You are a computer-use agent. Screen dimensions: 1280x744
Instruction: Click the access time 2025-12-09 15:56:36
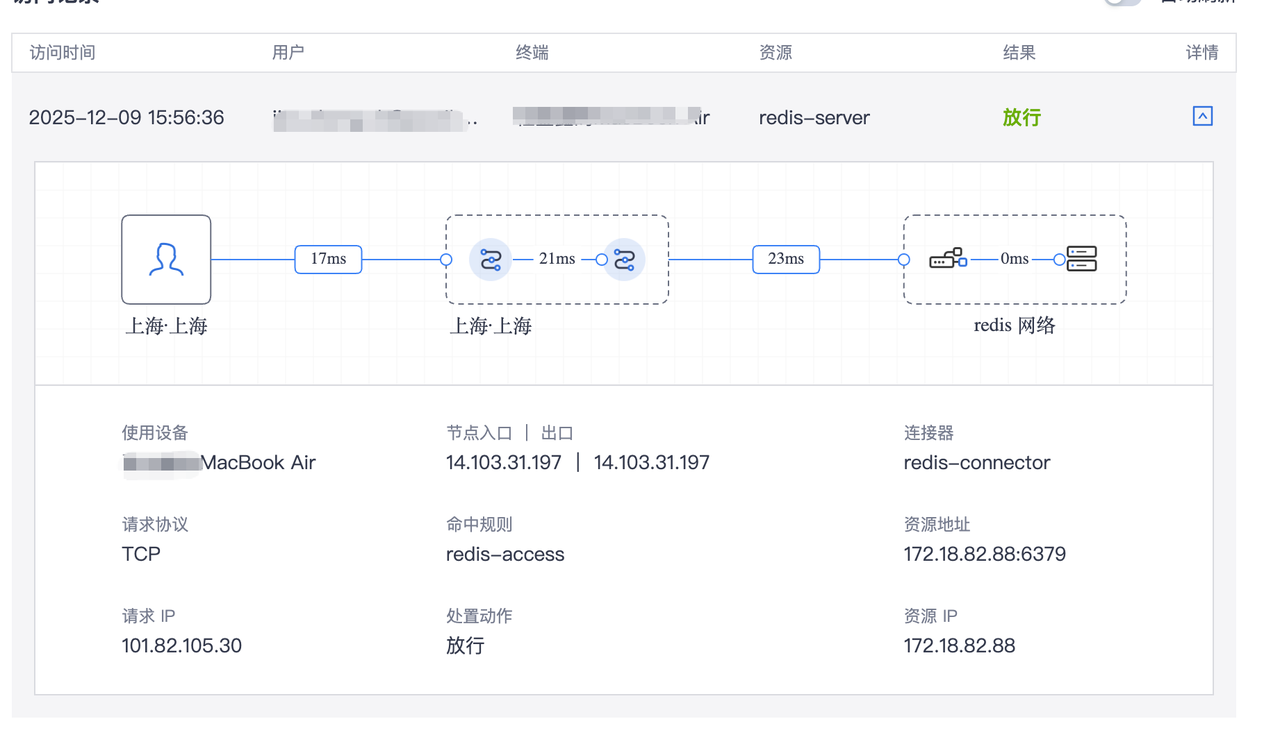[126, 118]
